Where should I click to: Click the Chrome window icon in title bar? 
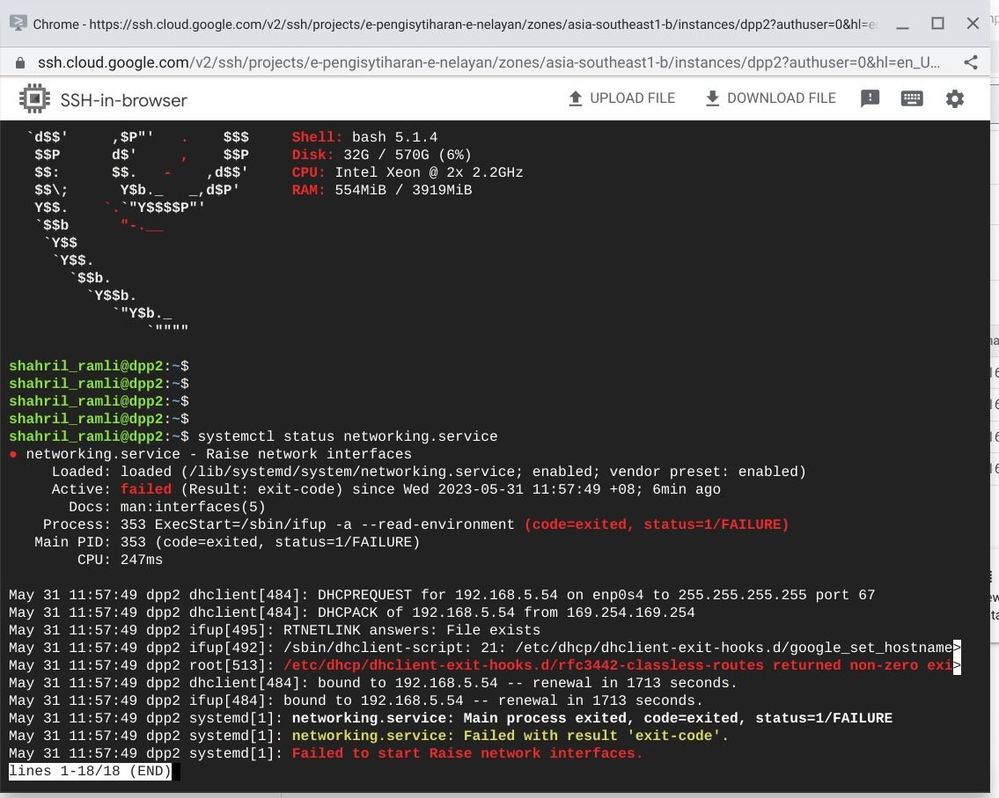tap(18, 24)
